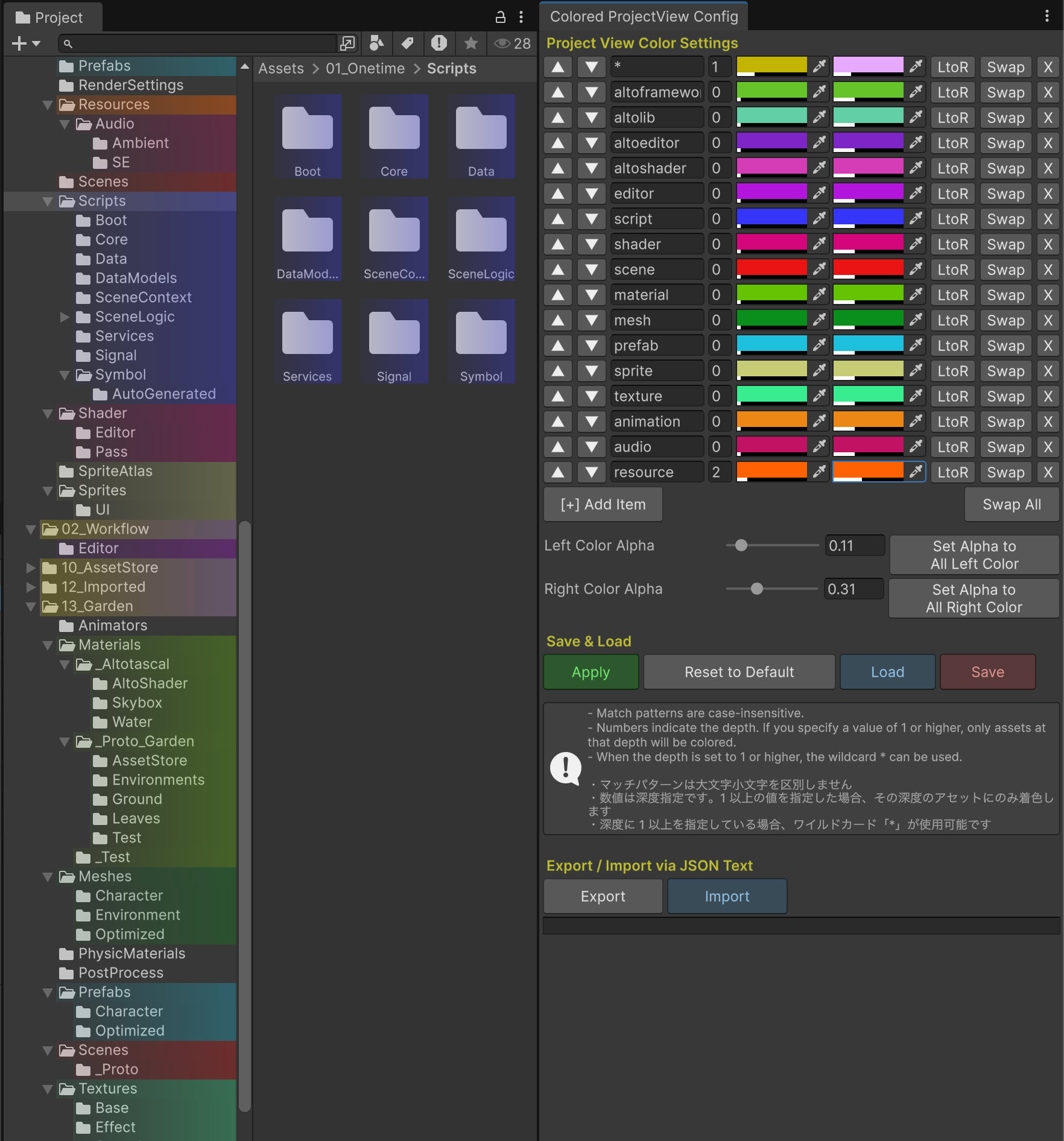The height and width of the screenshot is (1141, 1064).
Task: Open the DataModels folder thumbnail
Action: click(307, 238)
